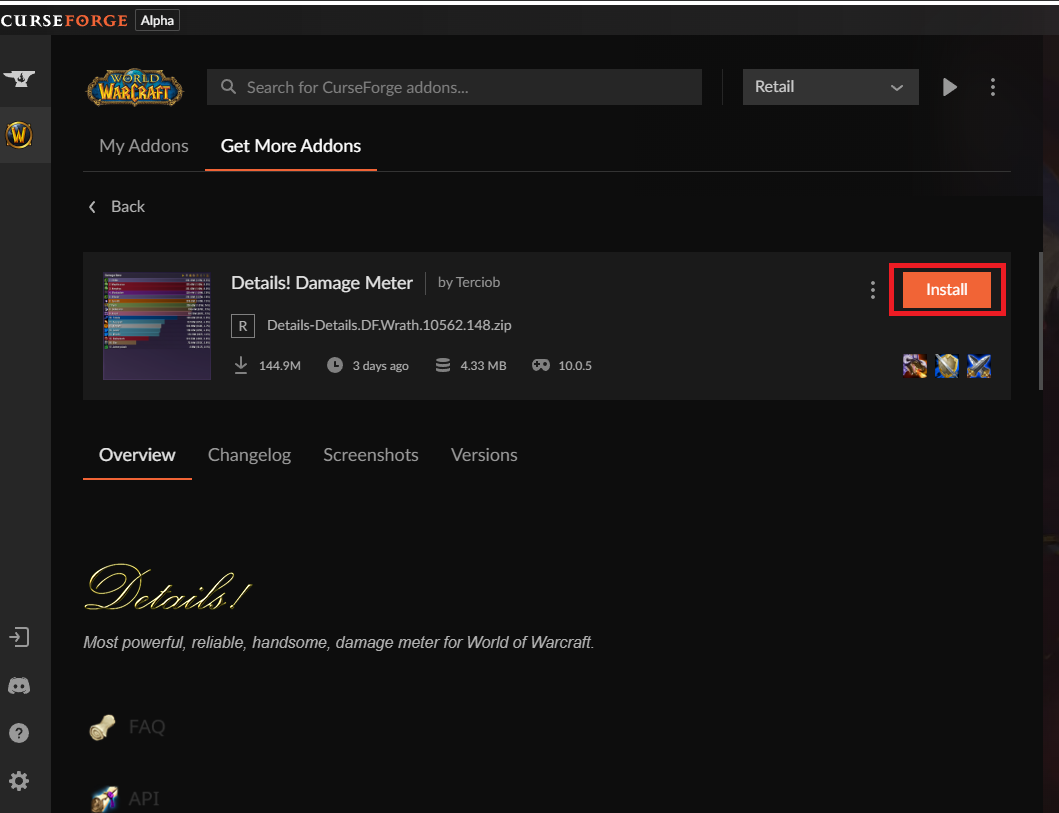Open the API link

point(144,799)
